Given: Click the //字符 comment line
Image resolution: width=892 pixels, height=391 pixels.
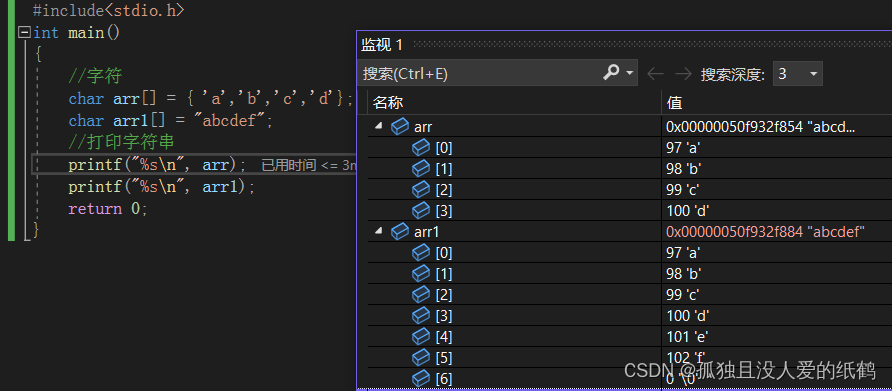Looking at the screenshot, I should pyautogui.click(x=96, y=76).
